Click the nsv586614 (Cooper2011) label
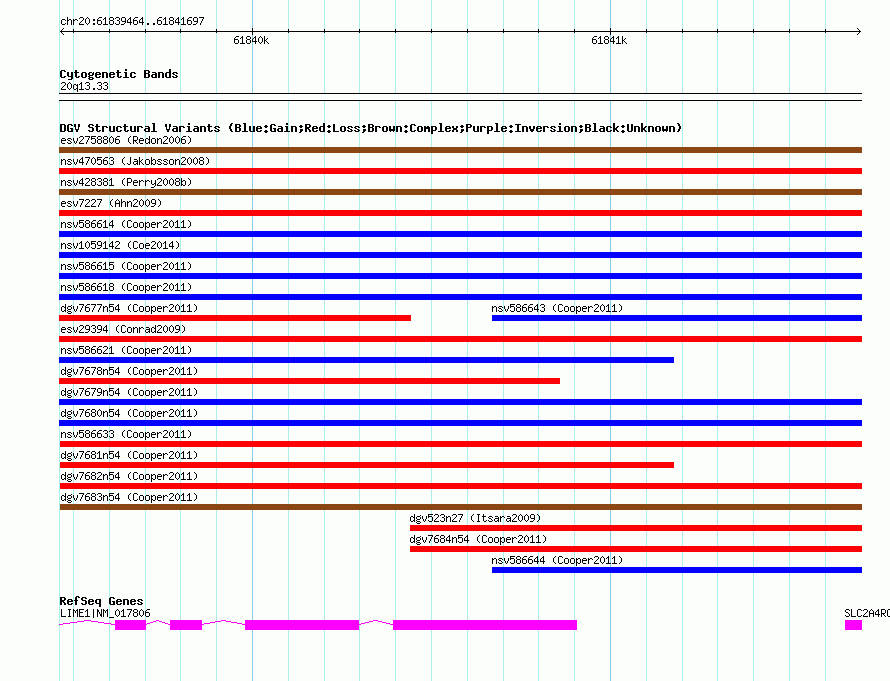The width and height of the screenshot is (890, 681). click(x=126, y=224)
